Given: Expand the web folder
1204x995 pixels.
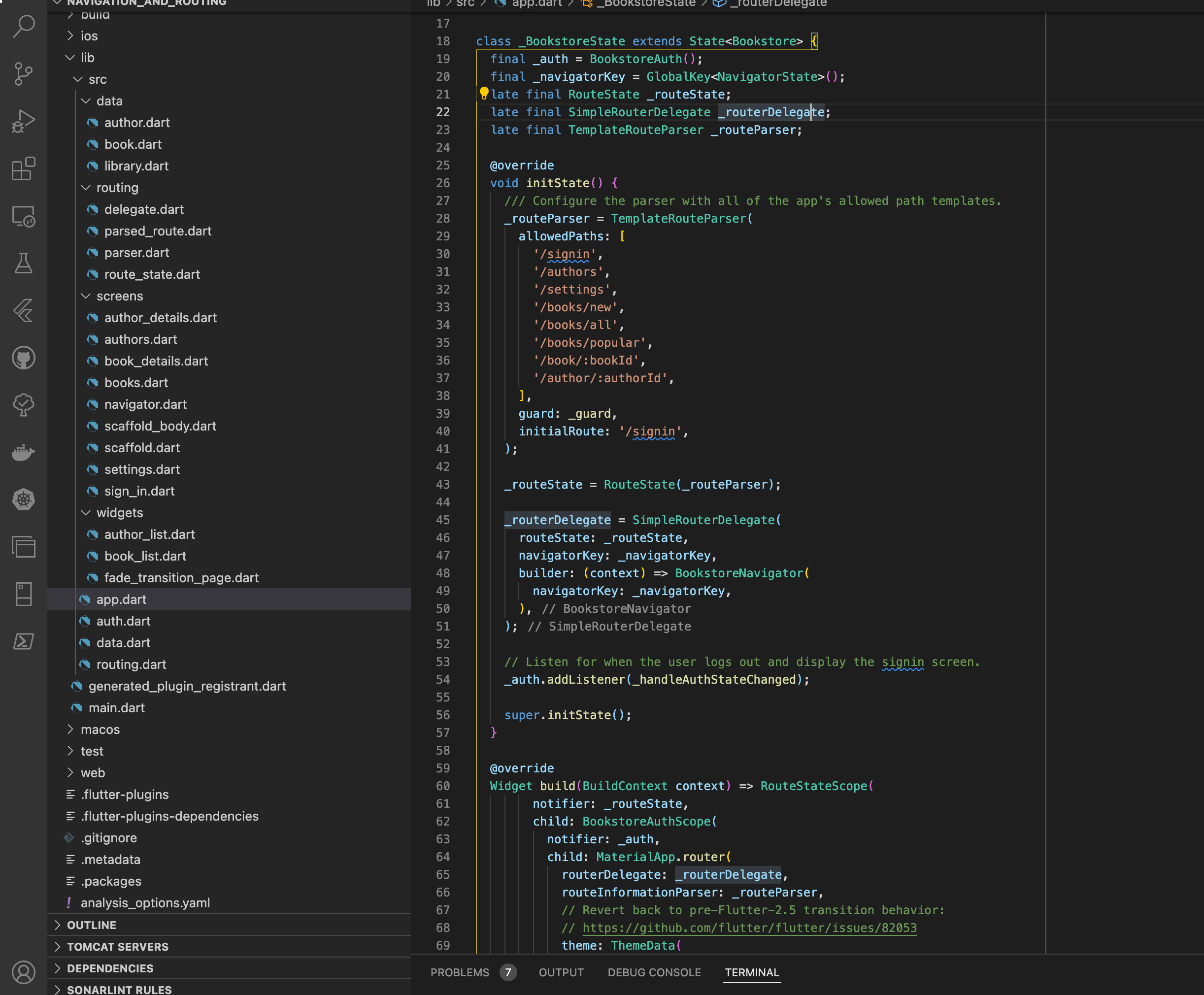Looking at the screenshot, I should (70, 773).
